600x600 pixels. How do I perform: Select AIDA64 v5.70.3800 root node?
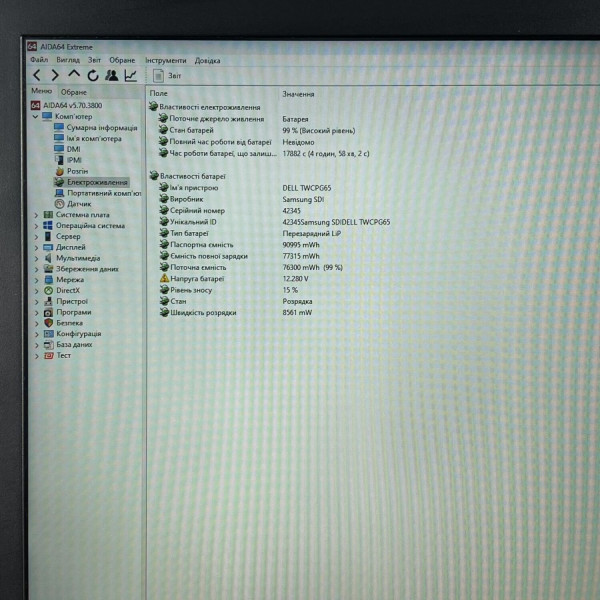[67, 105]
